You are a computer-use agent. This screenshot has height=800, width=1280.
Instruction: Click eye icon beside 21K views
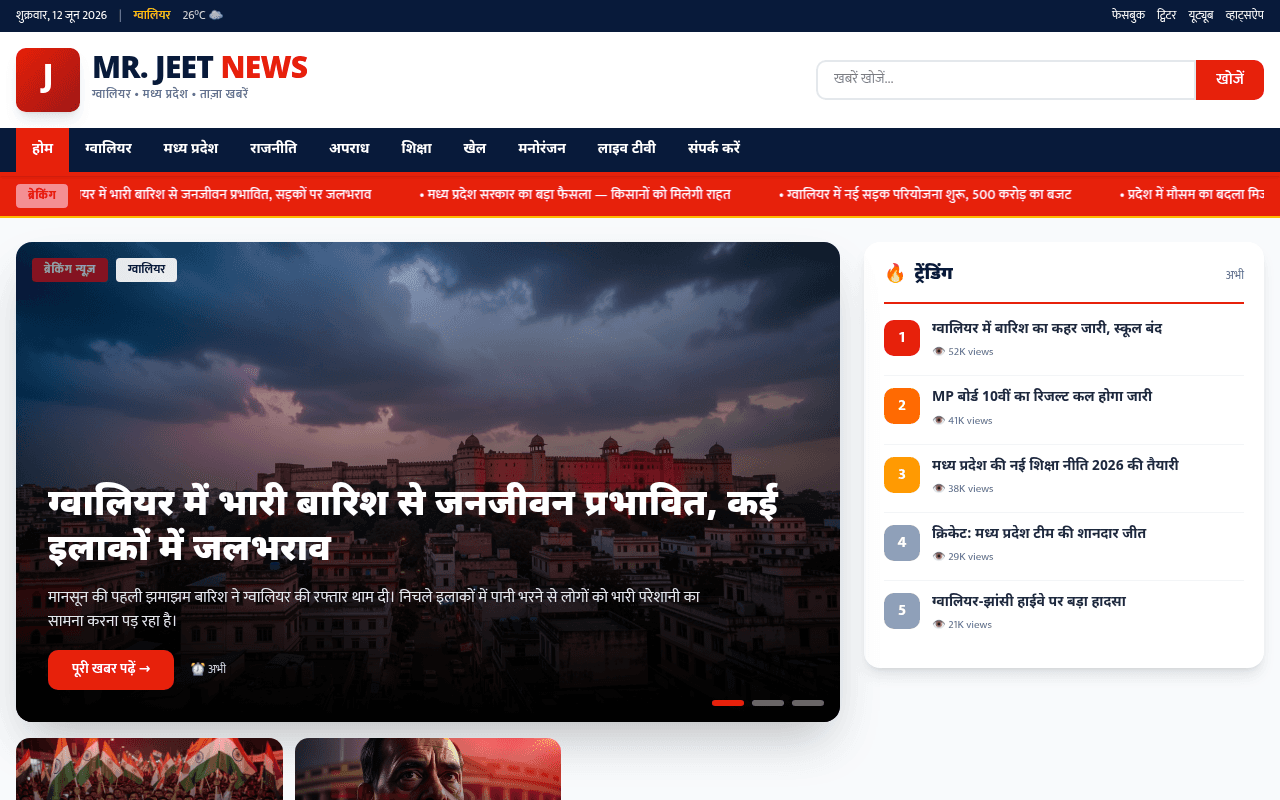[938, 625]
